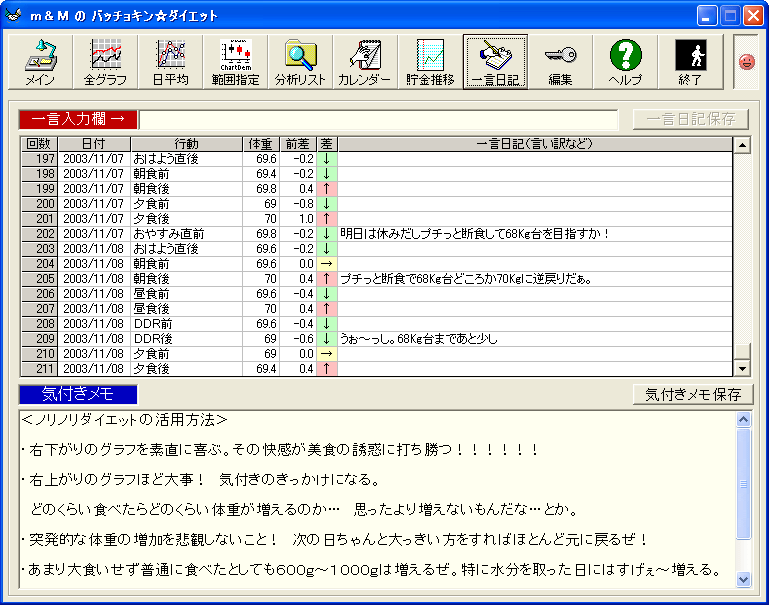Open ヘルプ help
This screenshot has height=605, width=769.
pyautogui.click(x=625, y=62)
